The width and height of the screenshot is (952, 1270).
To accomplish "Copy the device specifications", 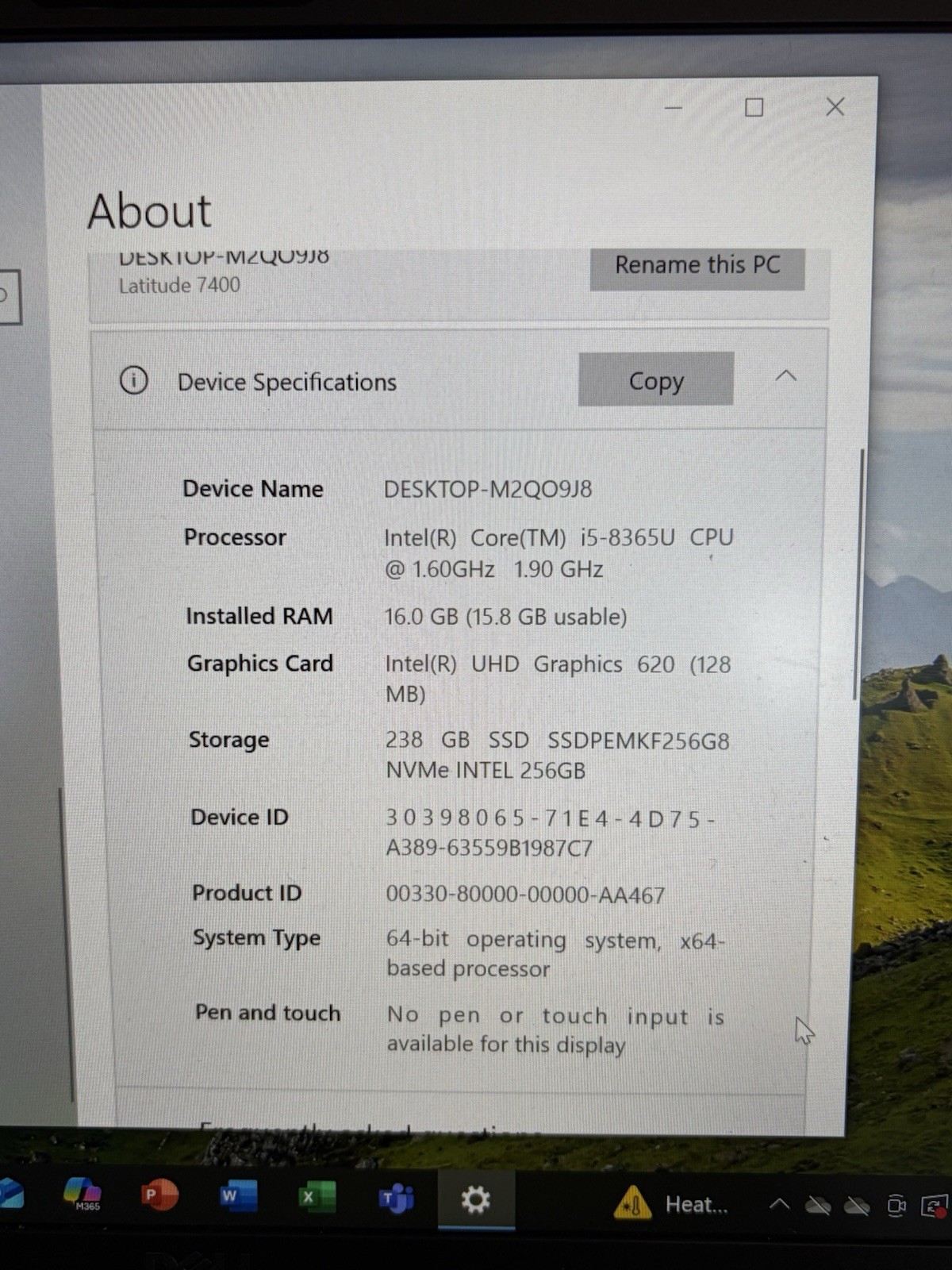I will coord(655,380).
